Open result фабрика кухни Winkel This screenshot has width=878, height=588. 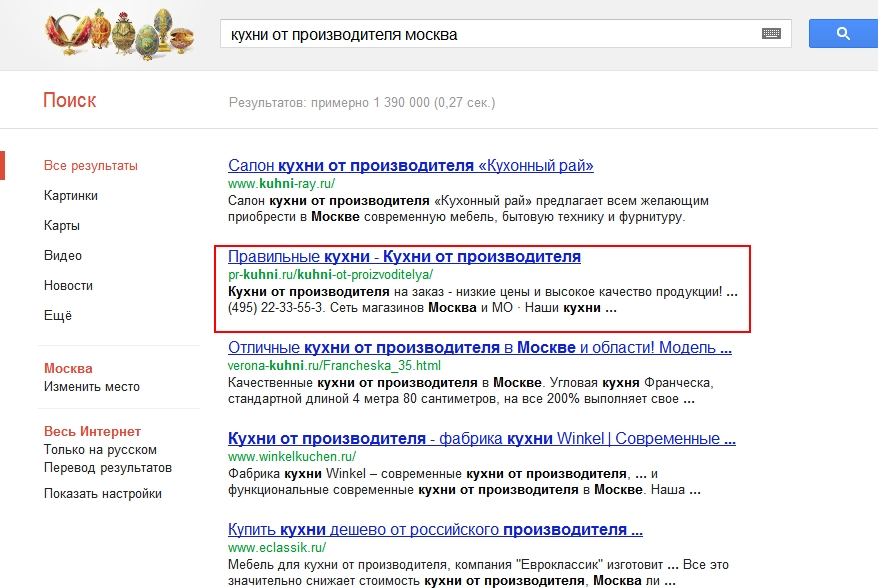(x=482, y=438)
